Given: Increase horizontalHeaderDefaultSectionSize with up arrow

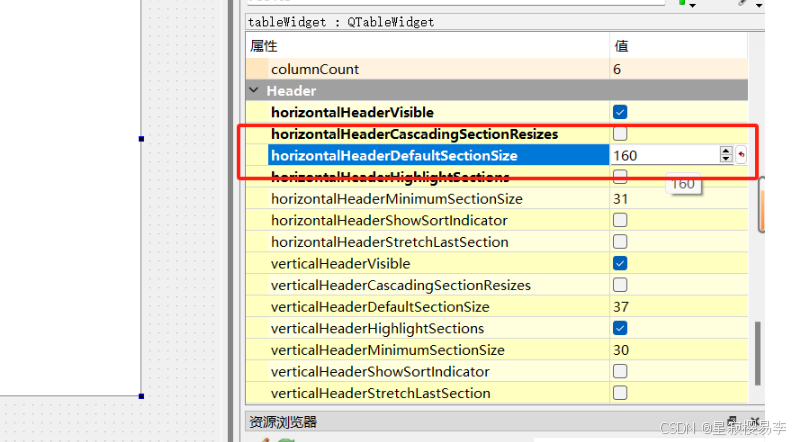Looking at the screenshot, I should pyautogui.click(x=726, y=150).
